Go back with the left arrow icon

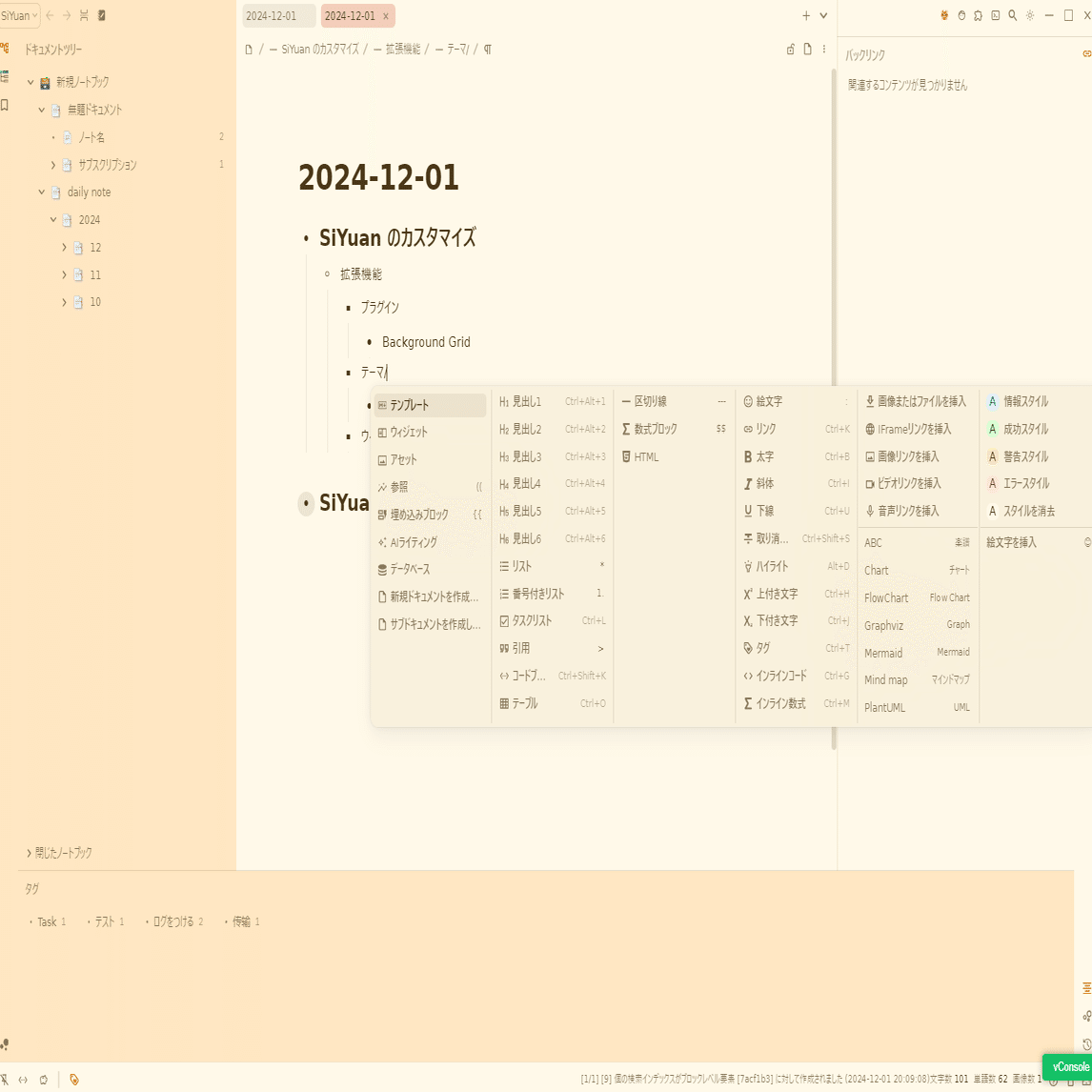[50, 15]
